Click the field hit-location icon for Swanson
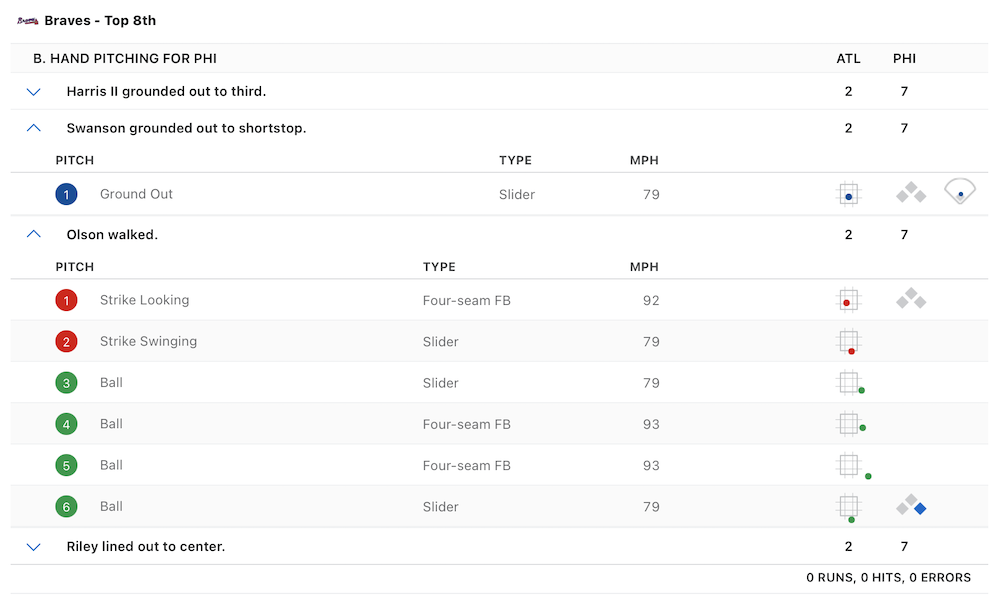 tap(960, 192)
